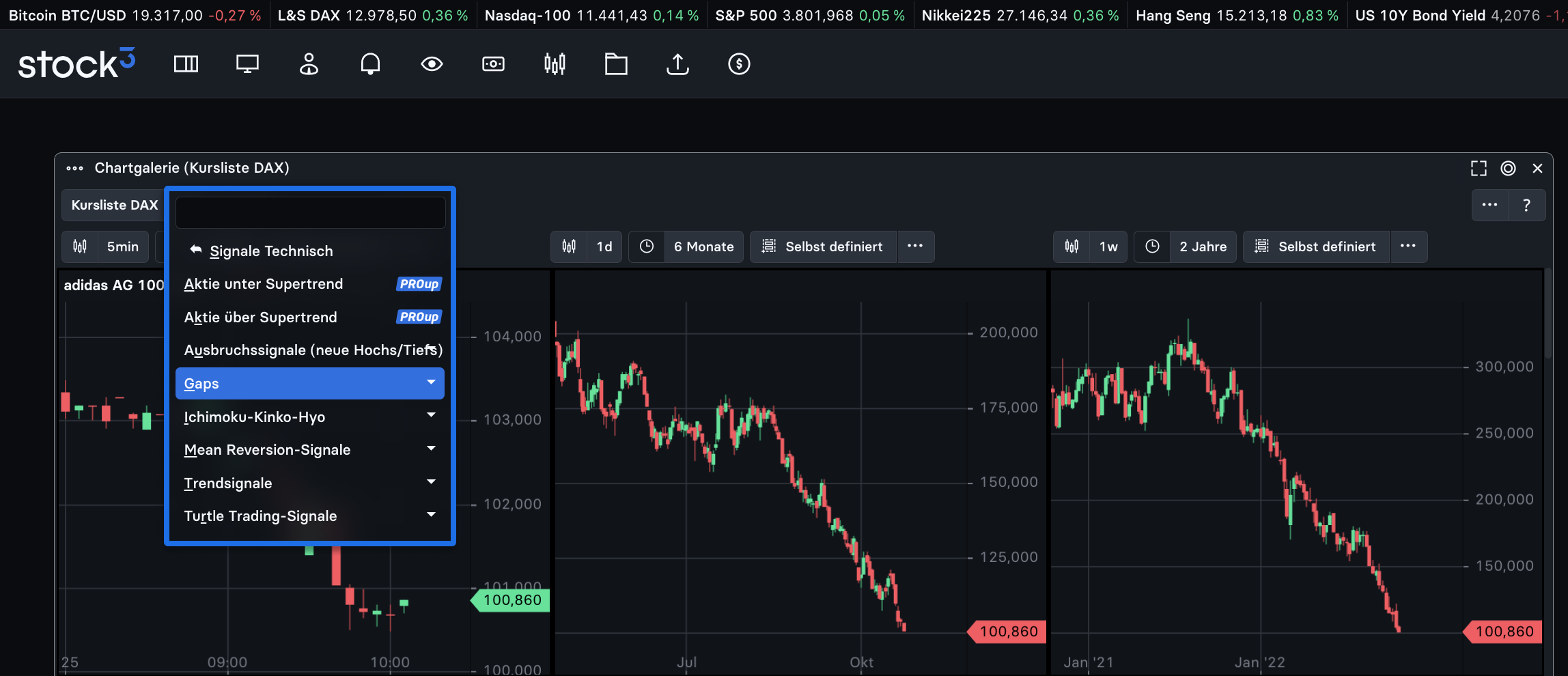Image resolution: width=1568 pixels, height=676 pixels.
Task: Click the adidas AG chart title
Action: pos(113,285)
